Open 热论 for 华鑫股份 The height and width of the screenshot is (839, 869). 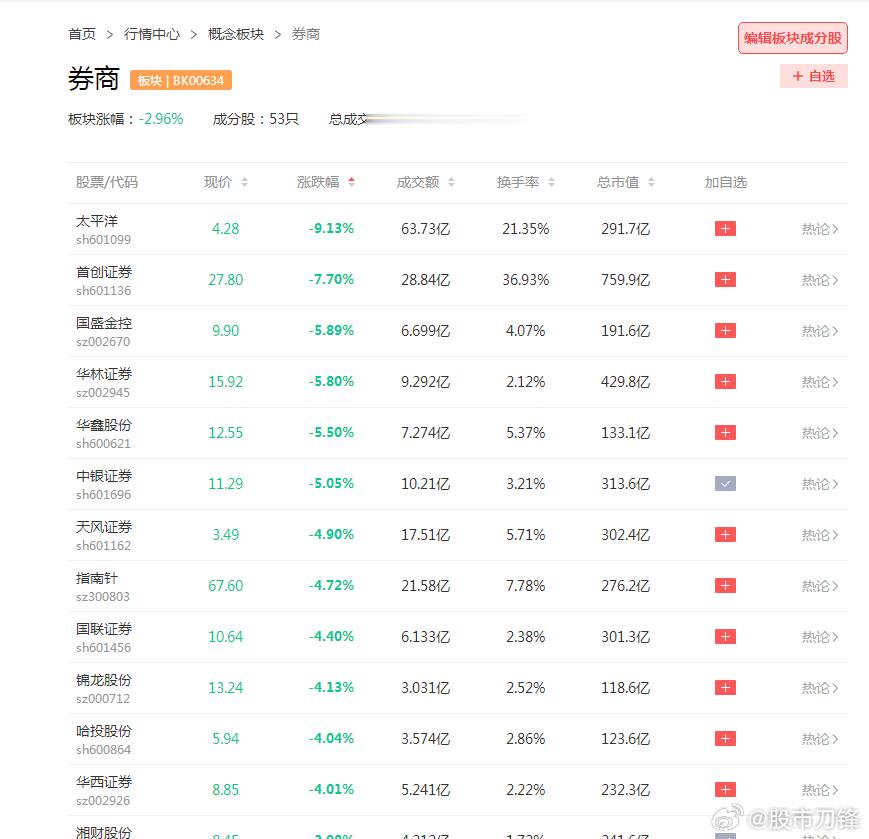[820, 433]
